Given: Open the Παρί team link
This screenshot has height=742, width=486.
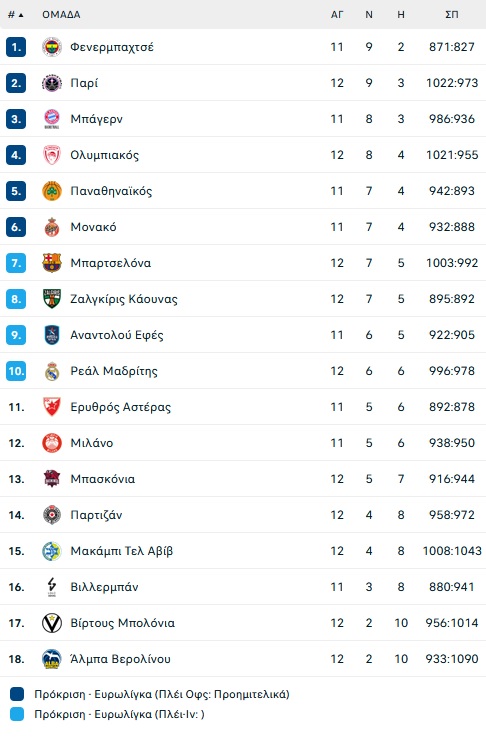Looking at the screenshot, I should click(x=84, y=83).
